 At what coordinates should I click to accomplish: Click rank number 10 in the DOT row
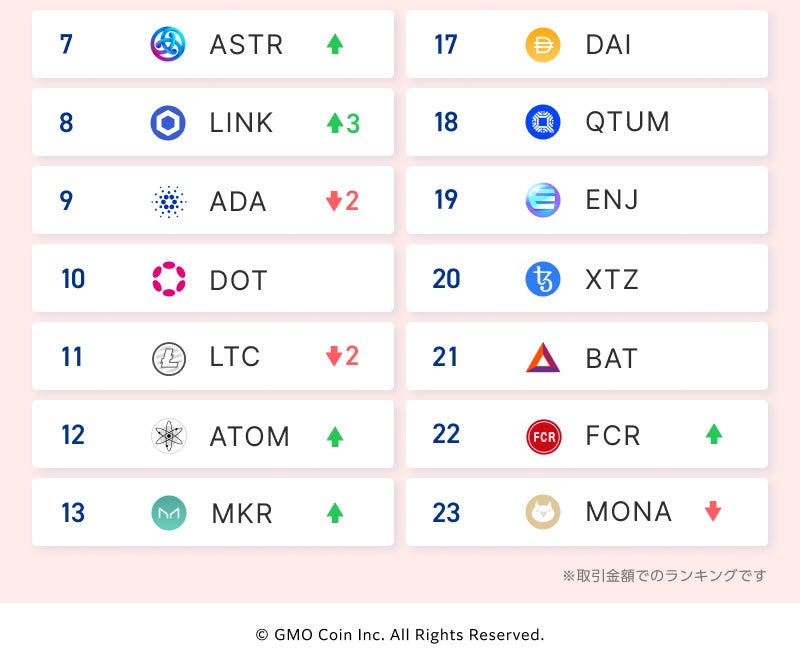pos(73,279)
